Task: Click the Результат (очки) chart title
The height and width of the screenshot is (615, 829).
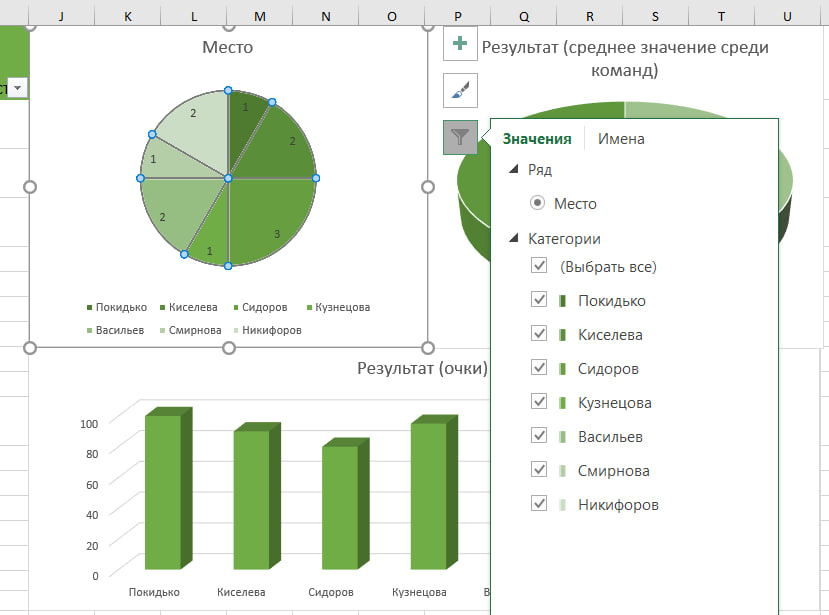Action: click(422, 369)
